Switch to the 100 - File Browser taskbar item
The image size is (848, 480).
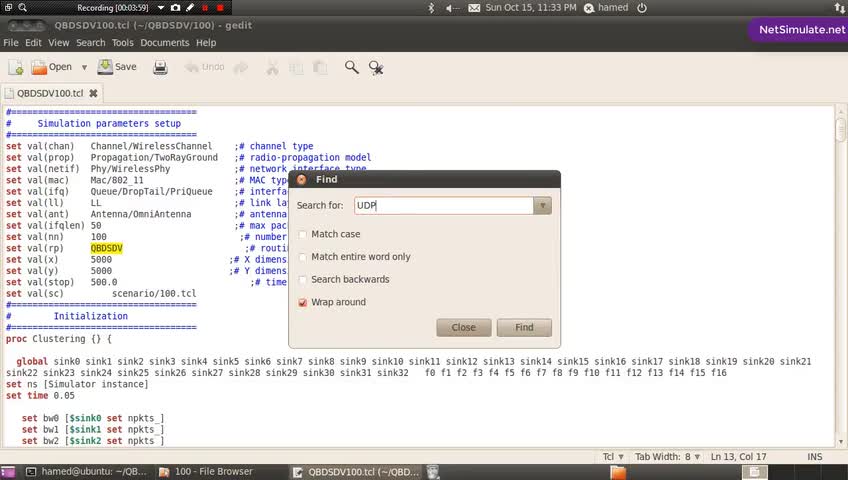tap(207, 472)
